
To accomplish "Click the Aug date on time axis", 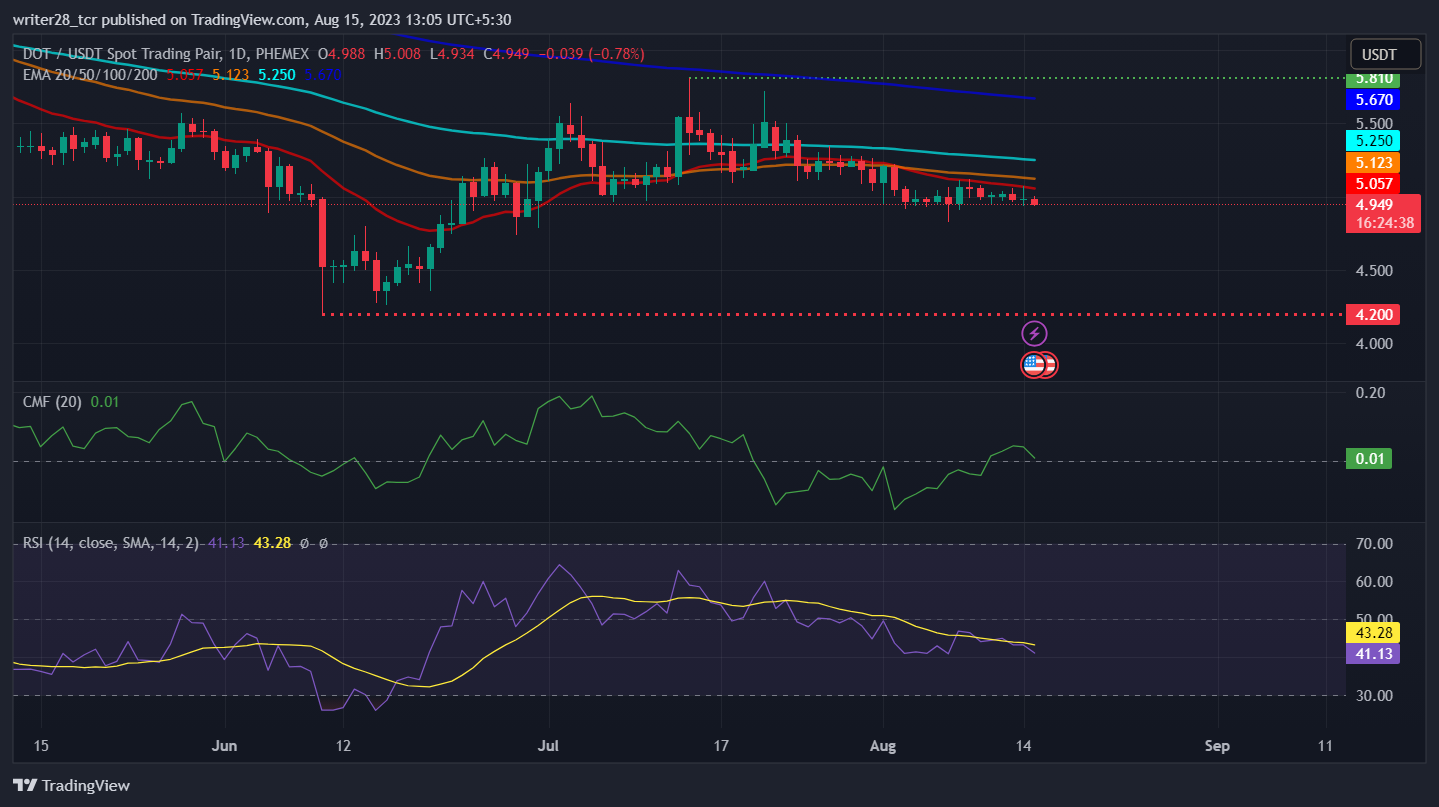I will (884, 746).
